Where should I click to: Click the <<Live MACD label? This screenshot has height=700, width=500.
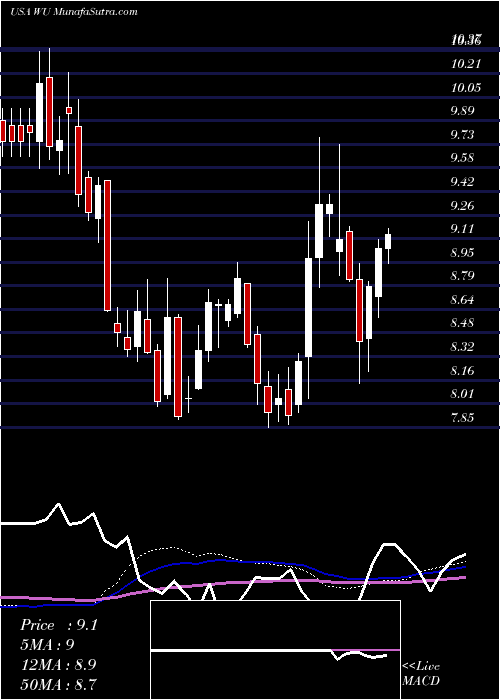click(421, 674)
